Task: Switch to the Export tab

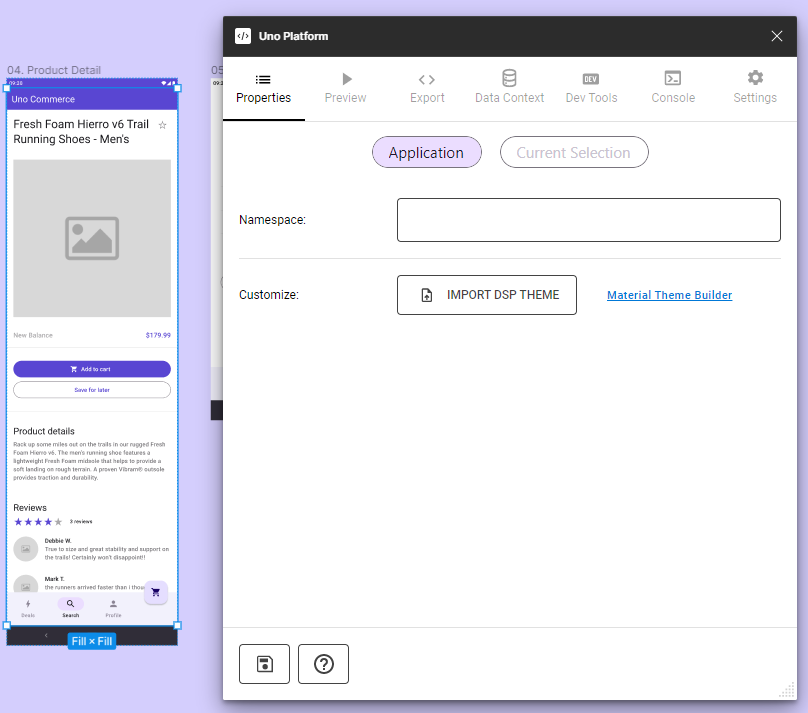Action: (x=427, y=88)
